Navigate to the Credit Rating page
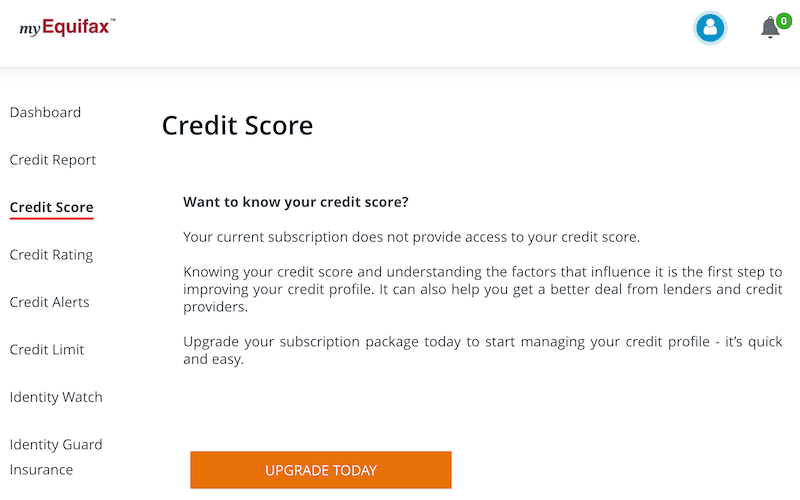Viewport: 800px width, 500px height. pyautogui.click(x=51, y=255)
